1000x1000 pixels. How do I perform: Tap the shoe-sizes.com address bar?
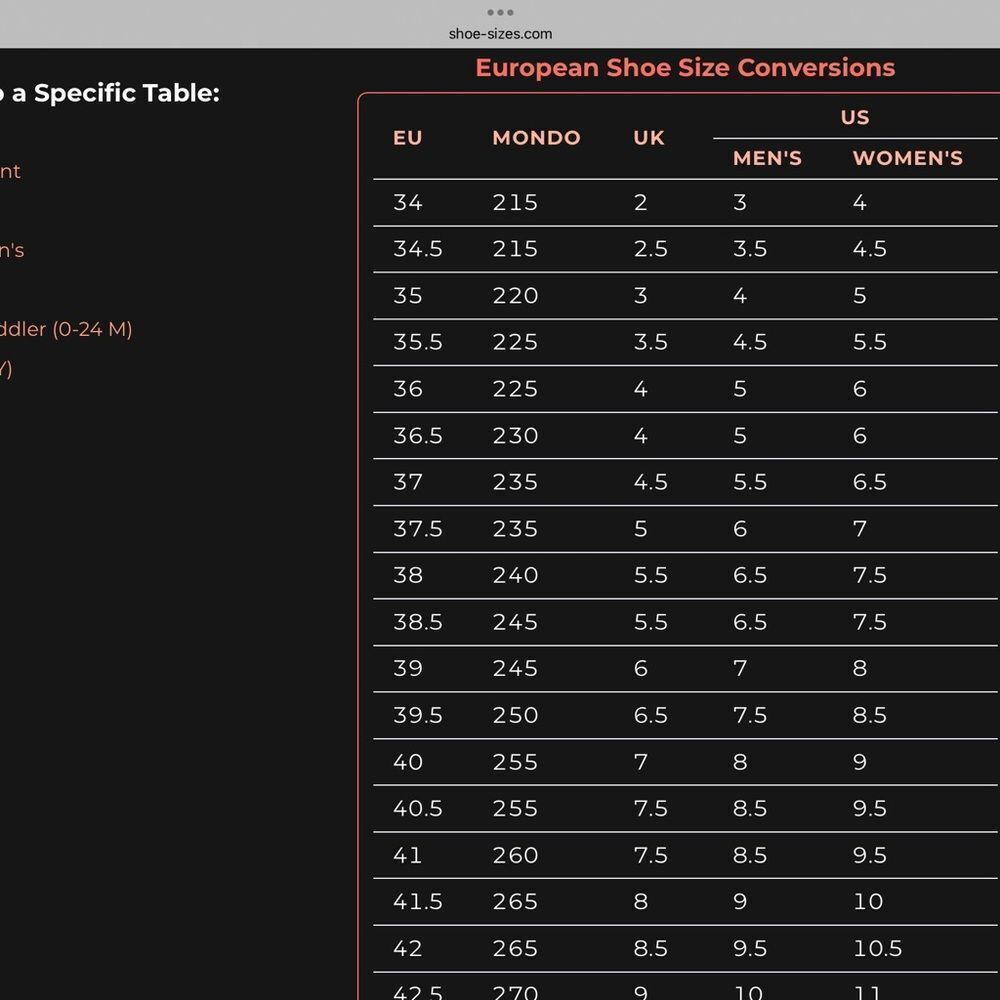tap(500, 34)
